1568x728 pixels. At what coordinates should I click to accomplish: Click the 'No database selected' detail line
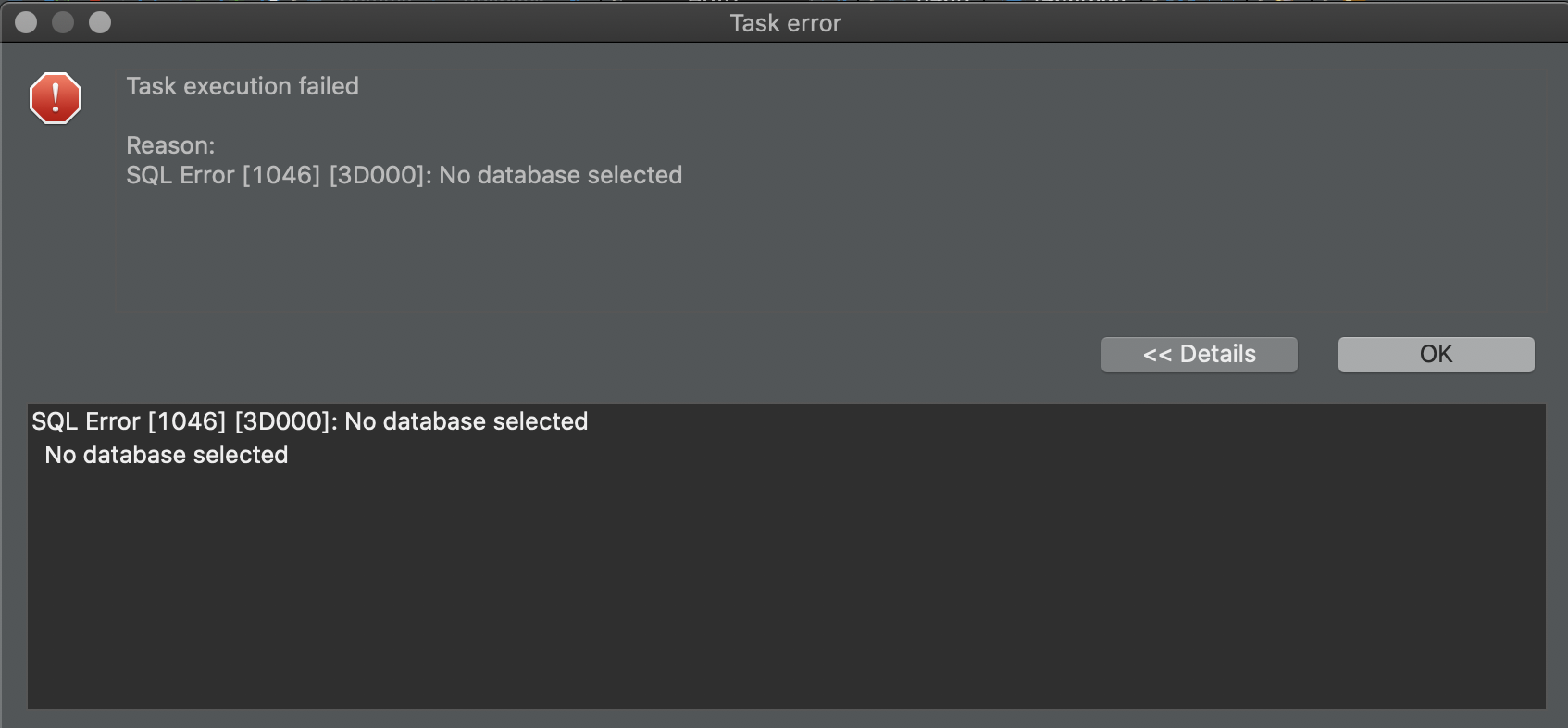pyautogui.click(x=166, y=455)
